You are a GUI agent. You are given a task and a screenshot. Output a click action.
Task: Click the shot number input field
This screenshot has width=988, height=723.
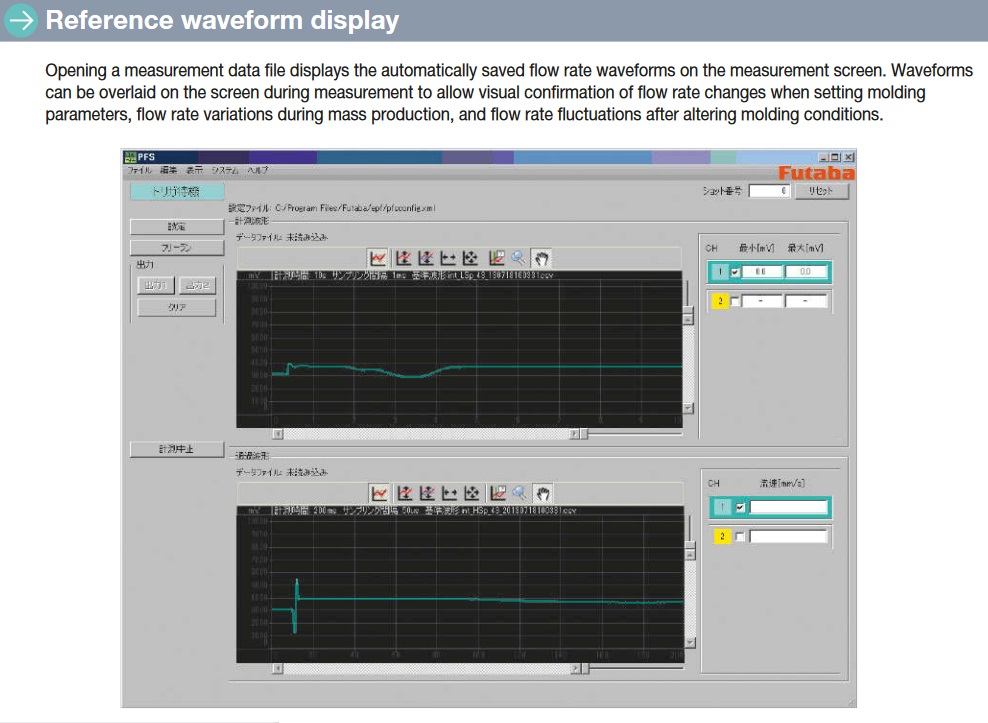[769, 191]
